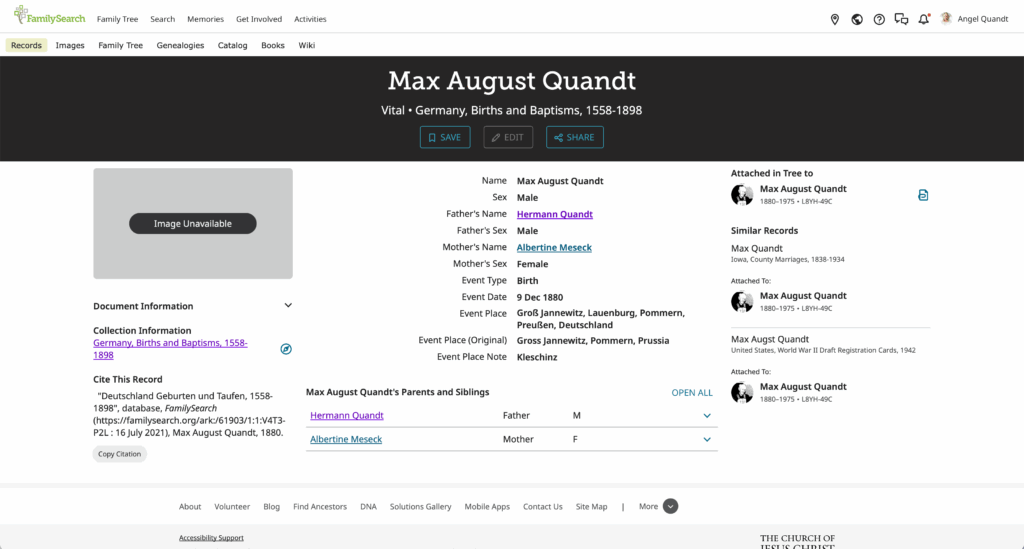Viewport: 1024px width, 549px height.
Task: Open Albertine Meseck link in Mother's Name field
Action: tap(554, 247)
